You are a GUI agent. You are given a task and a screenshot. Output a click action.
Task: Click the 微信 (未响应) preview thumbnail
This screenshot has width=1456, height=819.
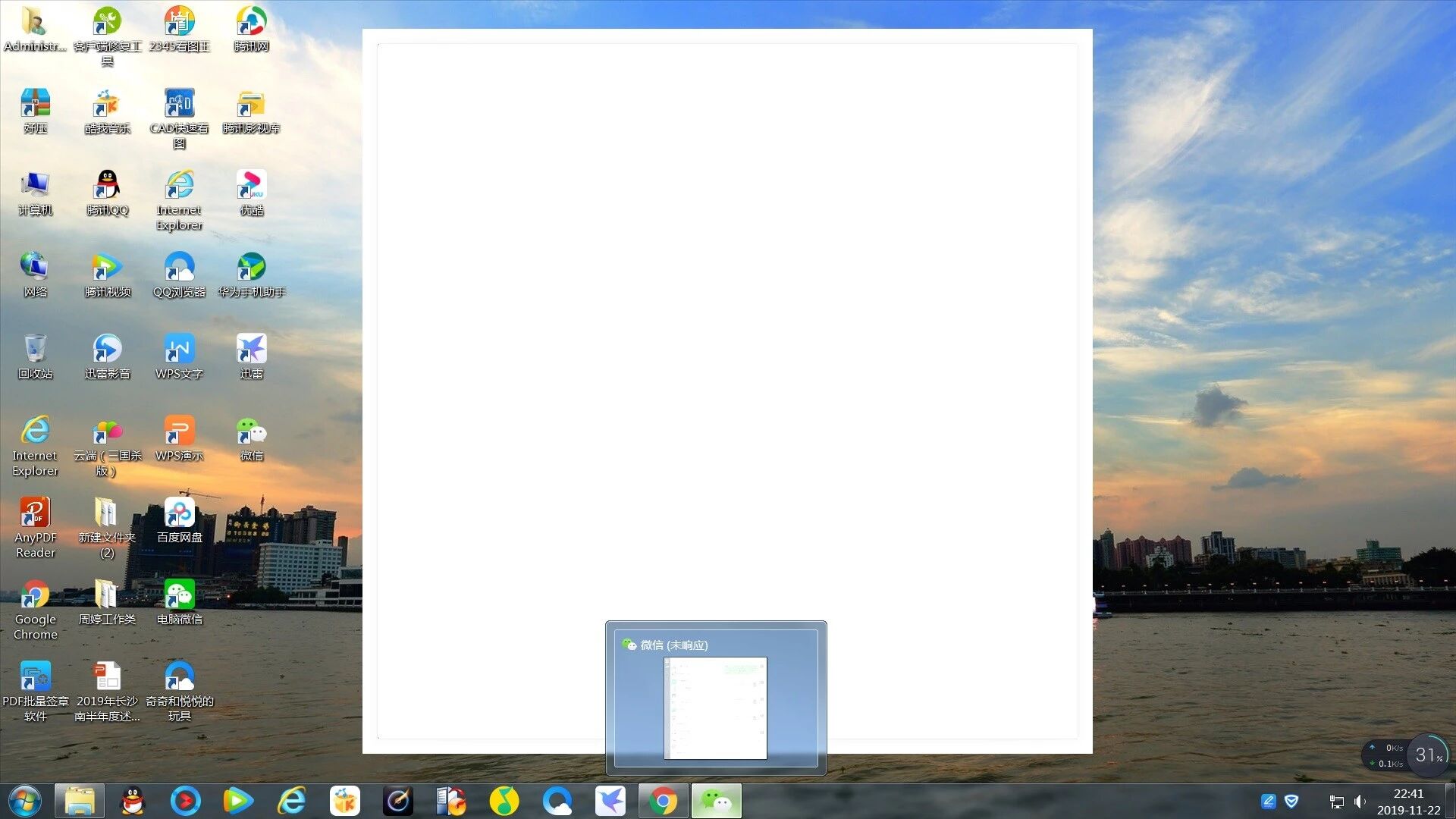[715, 707]
